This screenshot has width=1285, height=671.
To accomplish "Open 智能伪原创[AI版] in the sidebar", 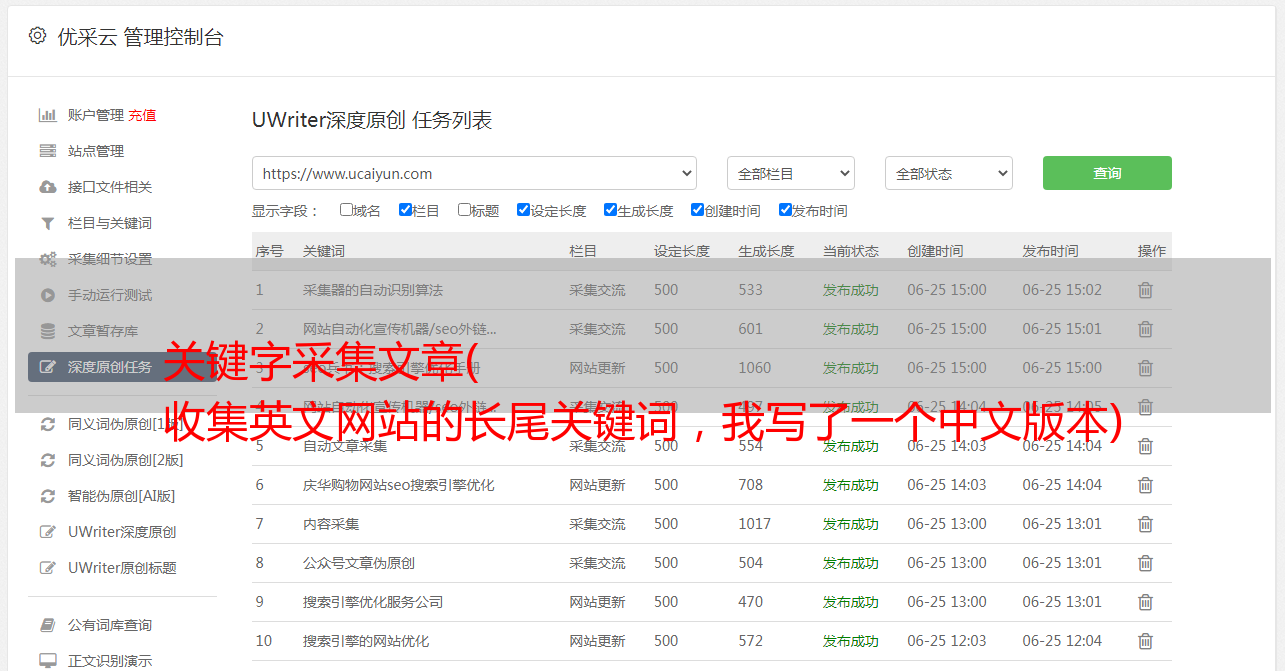I will tap(121, 496).
